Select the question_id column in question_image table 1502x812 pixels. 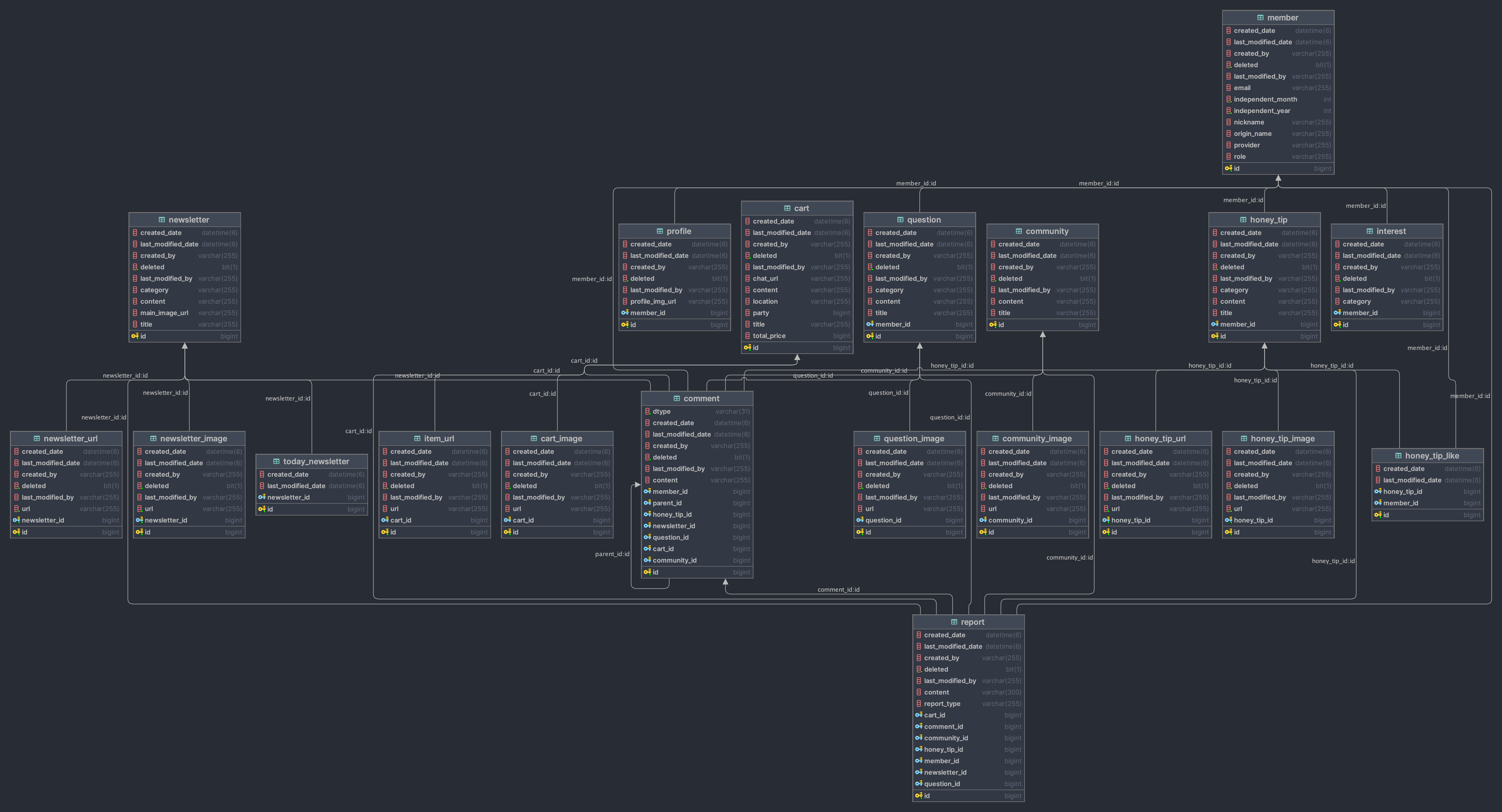[x=910, y=521]
